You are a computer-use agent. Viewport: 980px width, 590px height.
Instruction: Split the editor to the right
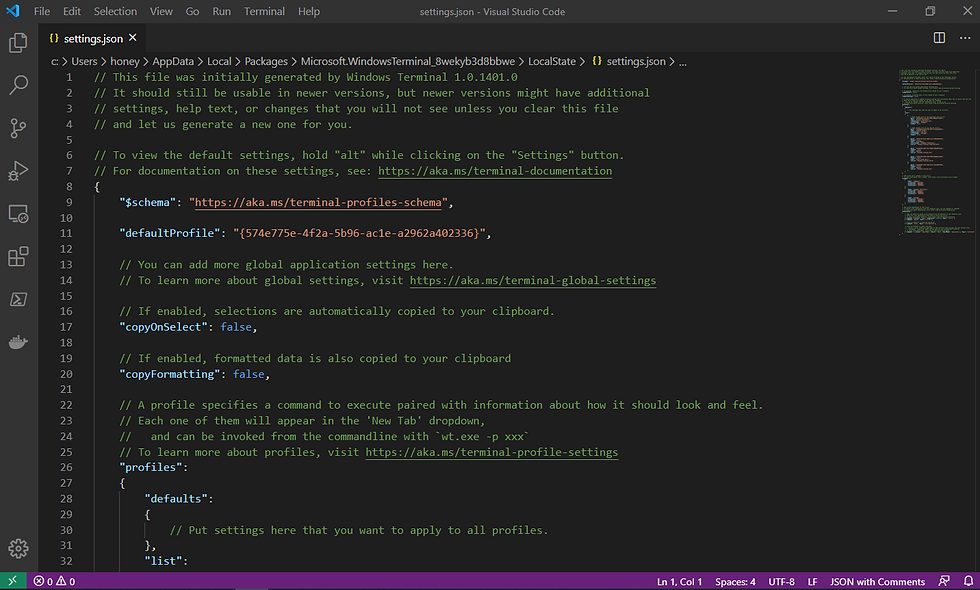coord(939,38)
